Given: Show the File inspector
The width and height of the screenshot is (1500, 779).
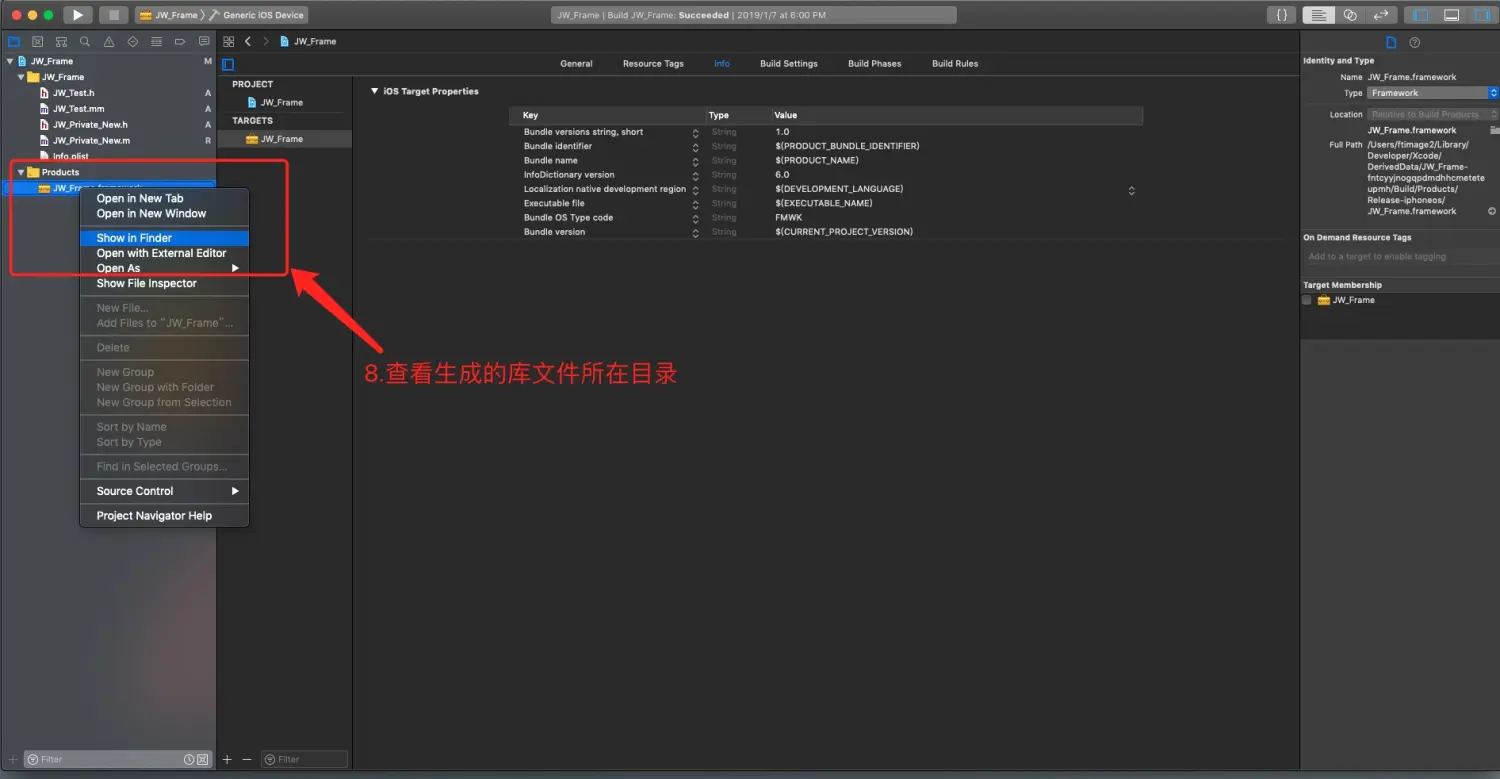Looking at the screenshot, I should pos(1391,42).
